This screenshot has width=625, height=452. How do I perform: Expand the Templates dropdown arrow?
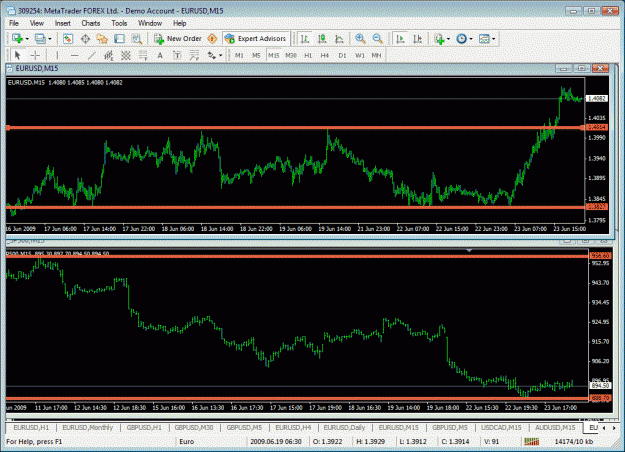[493, 39]
